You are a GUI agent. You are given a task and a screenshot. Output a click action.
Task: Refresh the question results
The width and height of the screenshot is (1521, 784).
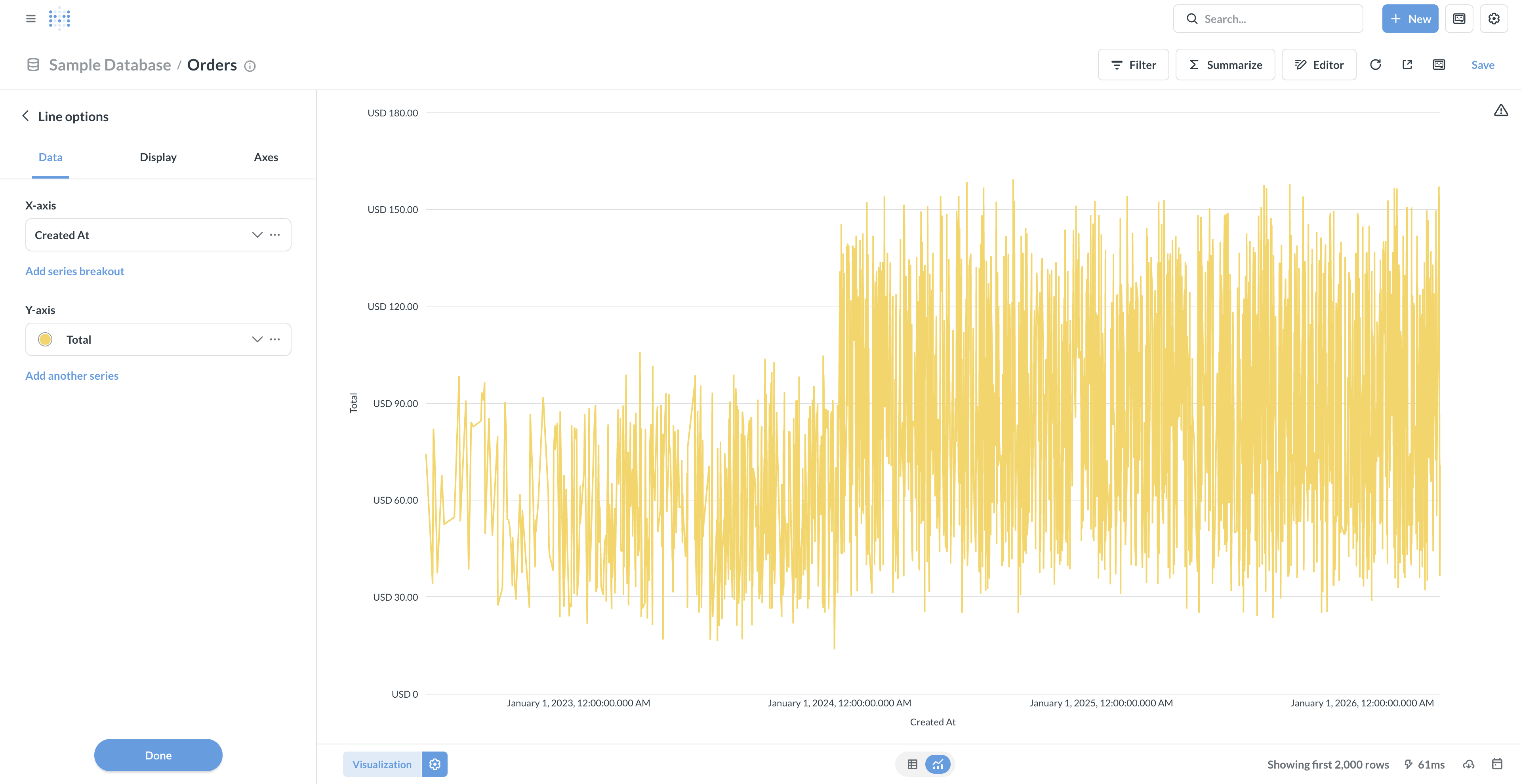click(x=1376, y=65)
